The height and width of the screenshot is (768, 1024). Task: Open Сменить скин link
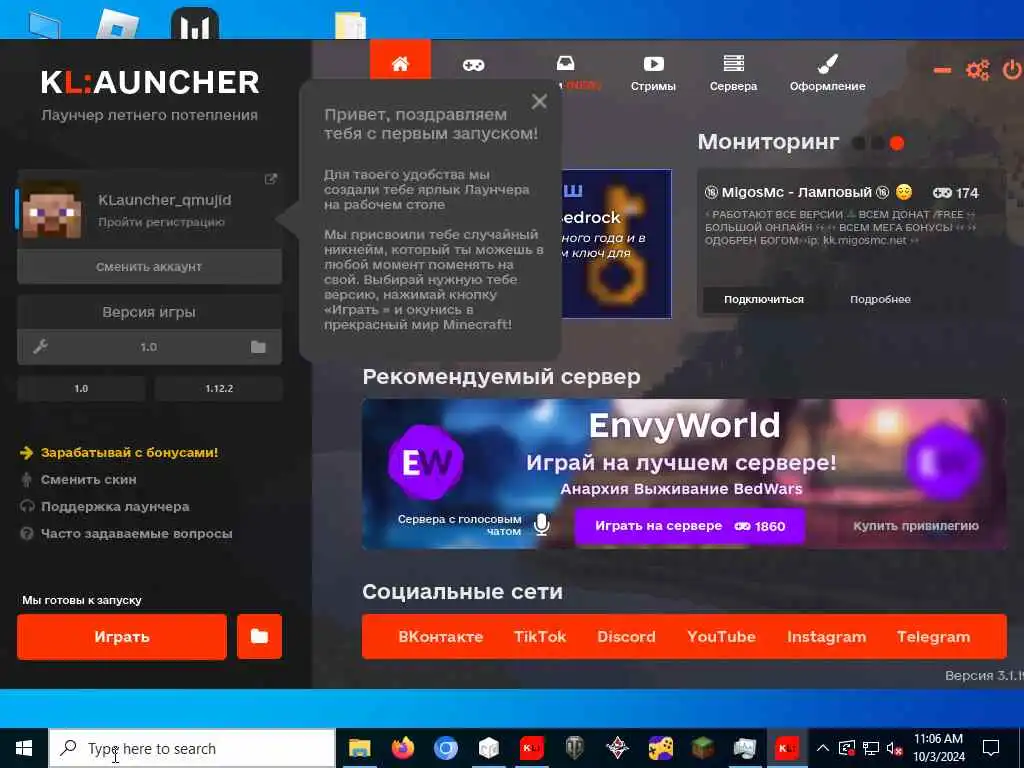[x=89, y=479]
